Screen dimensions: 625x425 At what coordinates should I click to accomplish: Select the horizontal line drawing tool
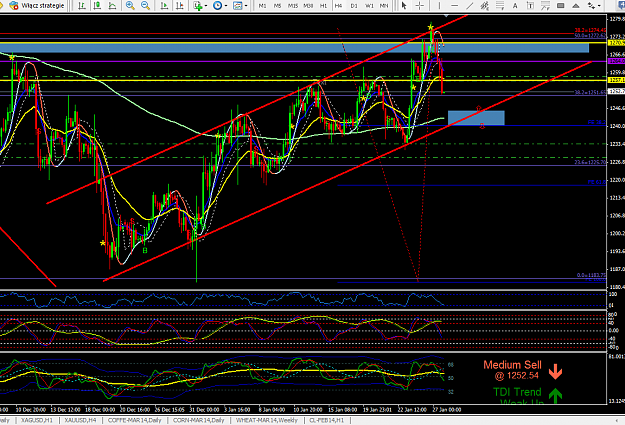[454, 6]
